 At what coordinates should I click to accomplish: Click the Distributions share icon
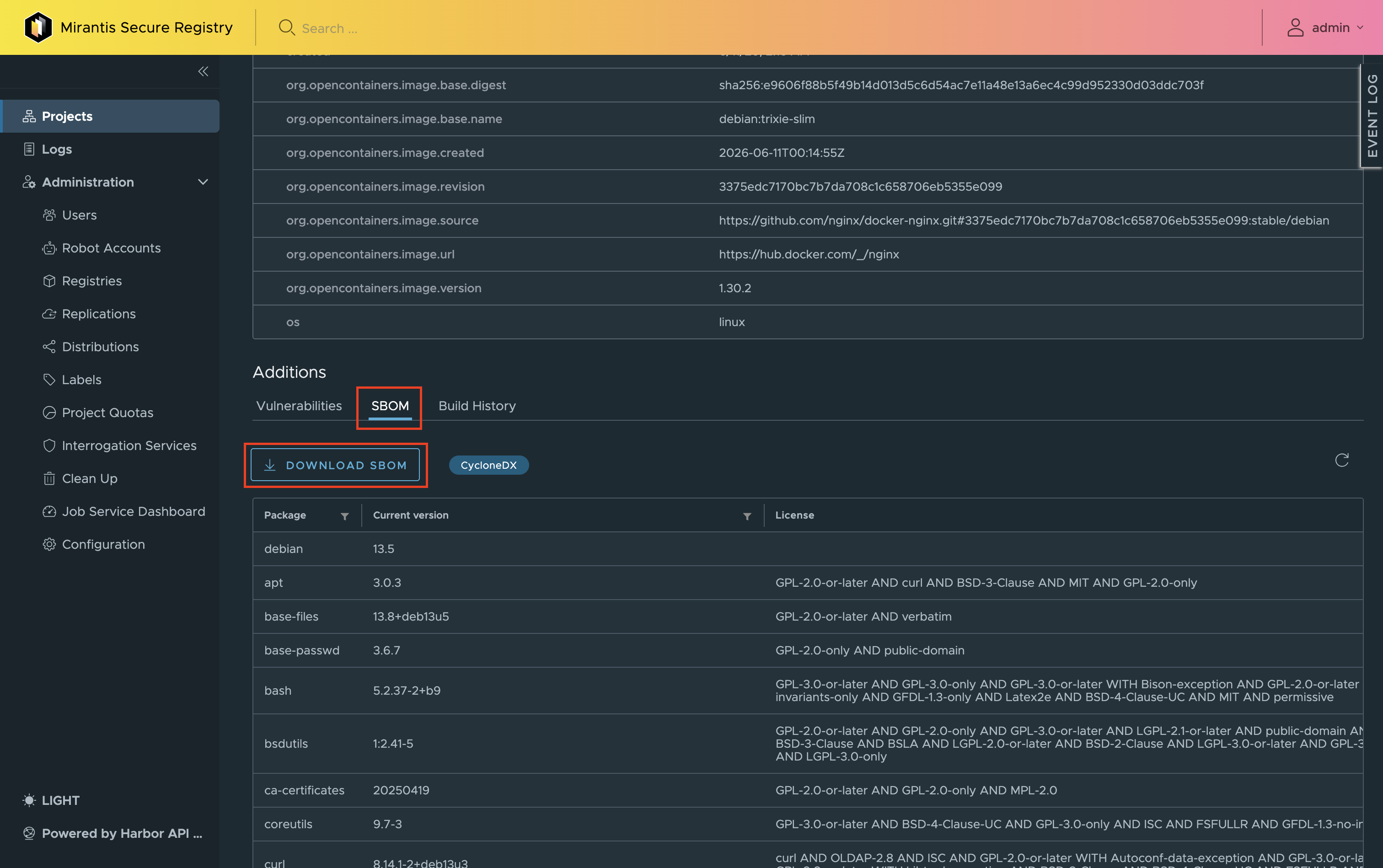pos(49,347)
